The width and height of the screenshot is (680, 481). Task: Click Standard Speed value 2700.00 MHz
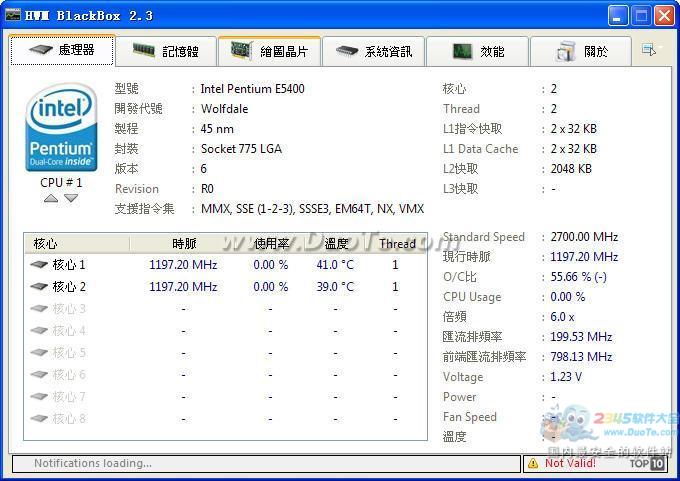click(x=584, y=237)
